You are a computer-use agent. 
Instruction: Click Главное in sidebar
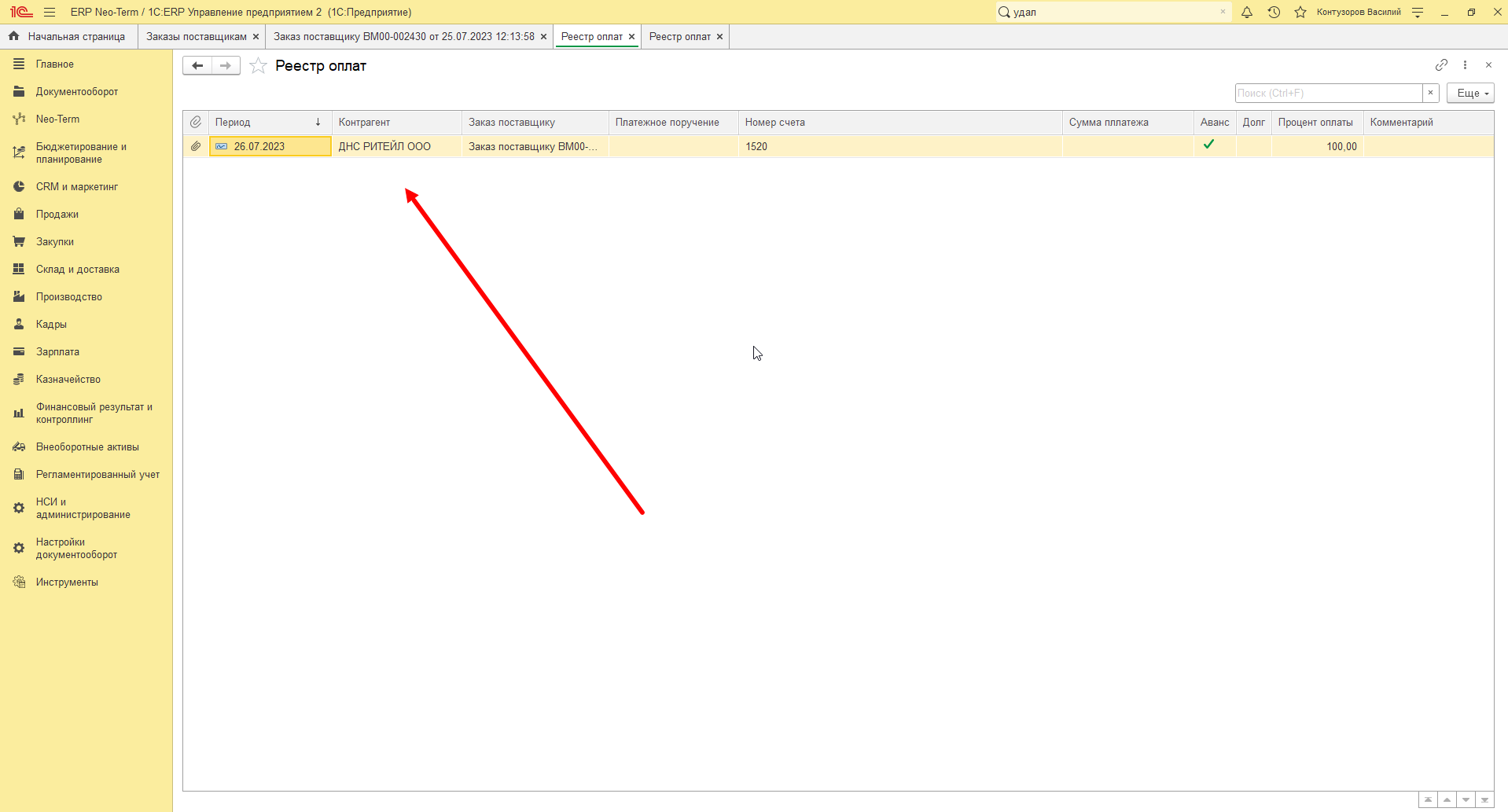tap(54, 64)
